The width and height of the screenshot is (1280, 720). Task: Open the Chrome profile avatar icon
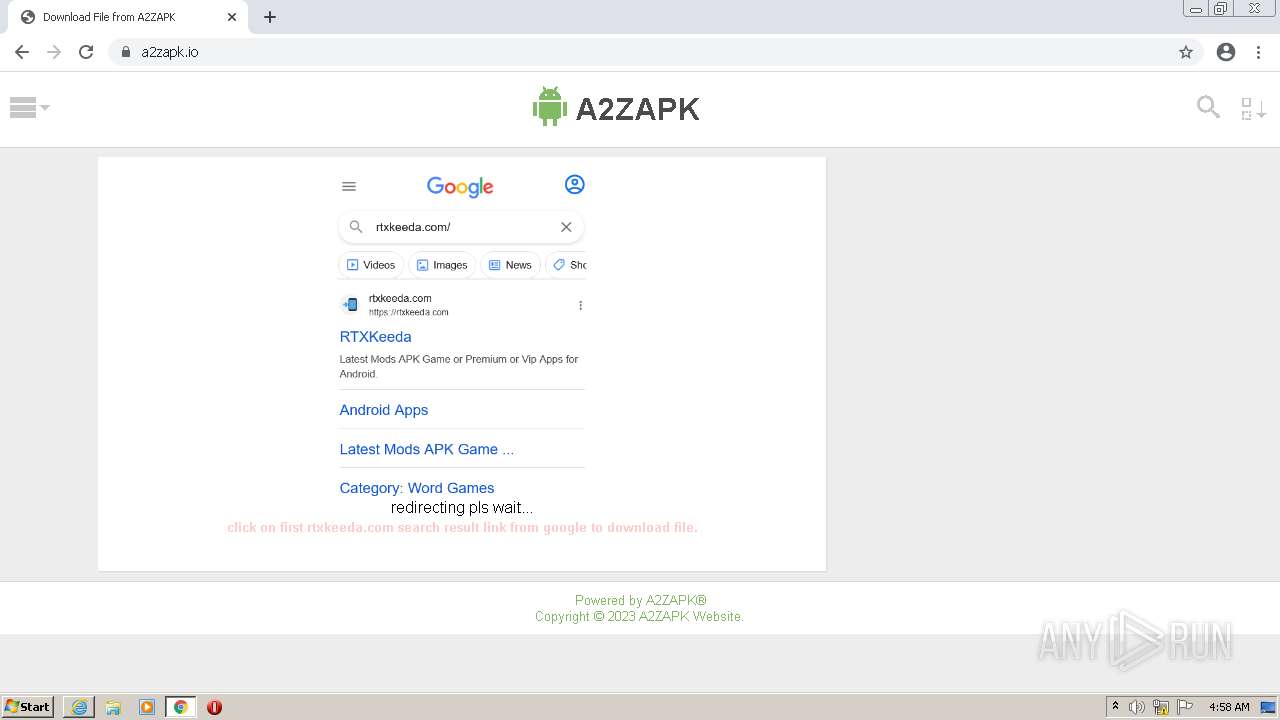click(1226, 52)
